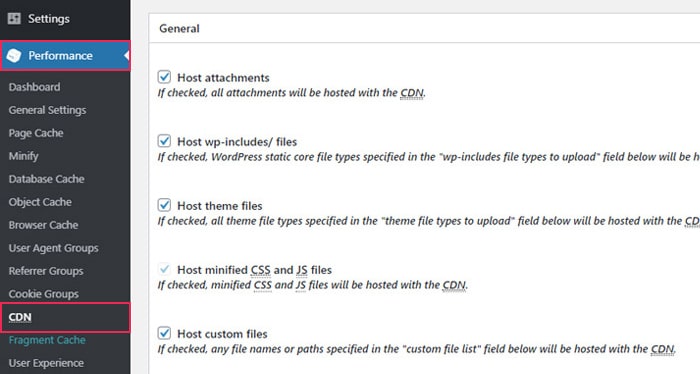Image resolution: width=700 pixels, height=374 pixels.
Task: Toggle Host minified CSS and JS checkbox
Action: 164,269
